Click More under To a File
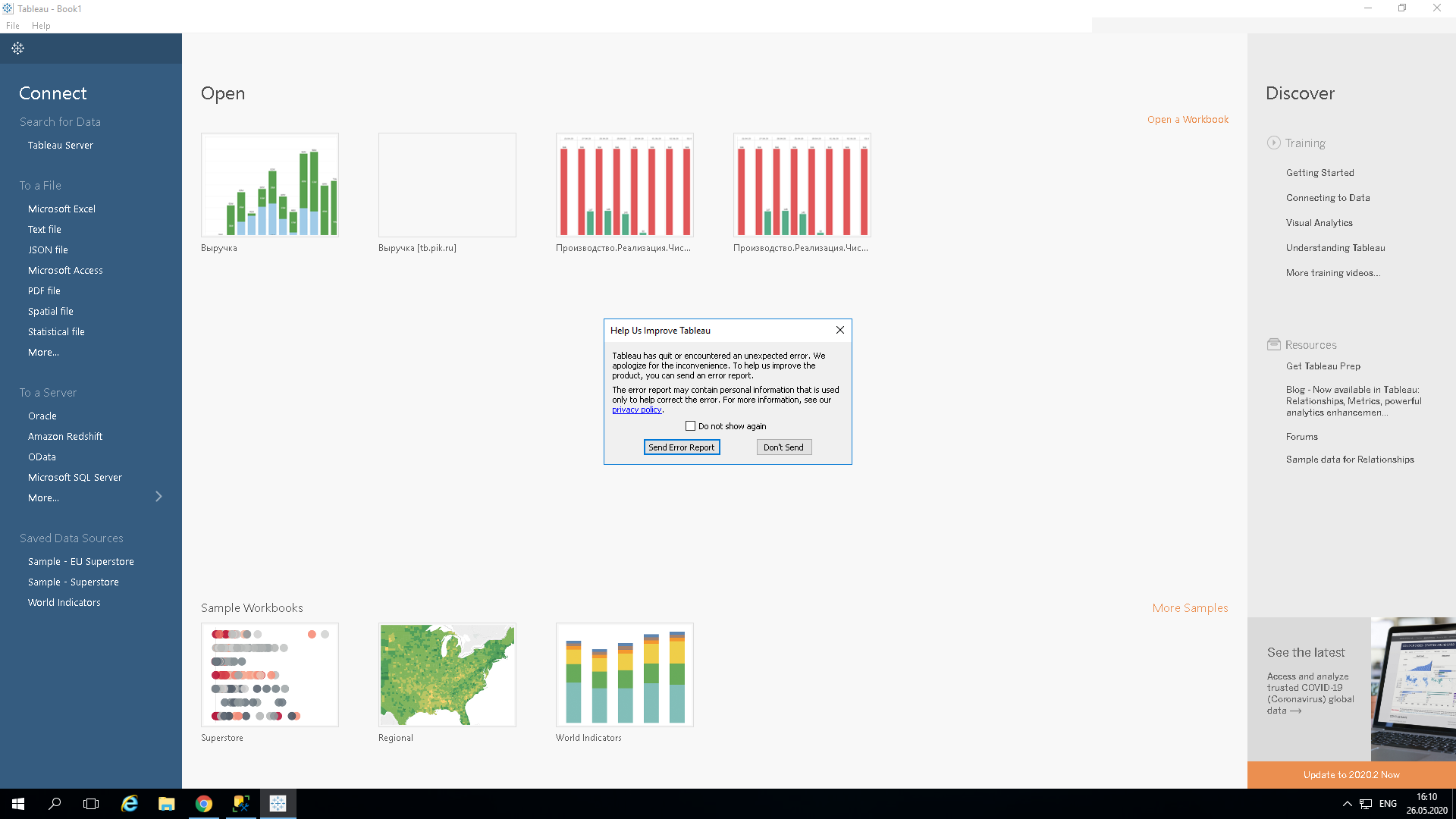 [x=43, y=353]
